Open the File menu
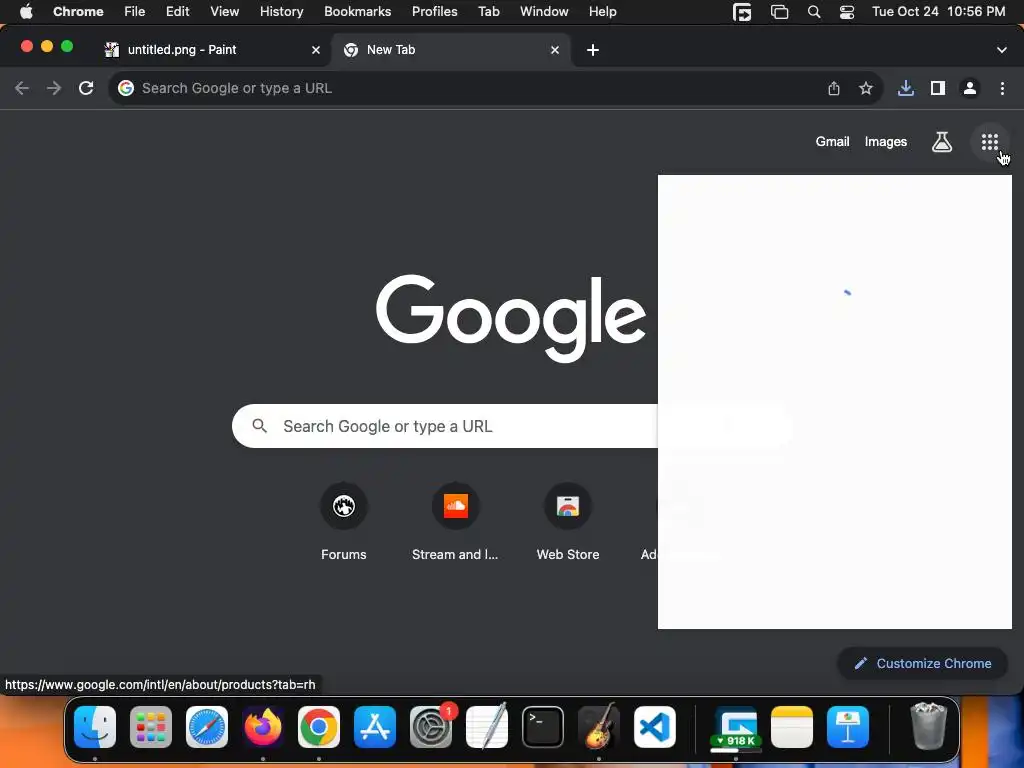 coord(135,12)
